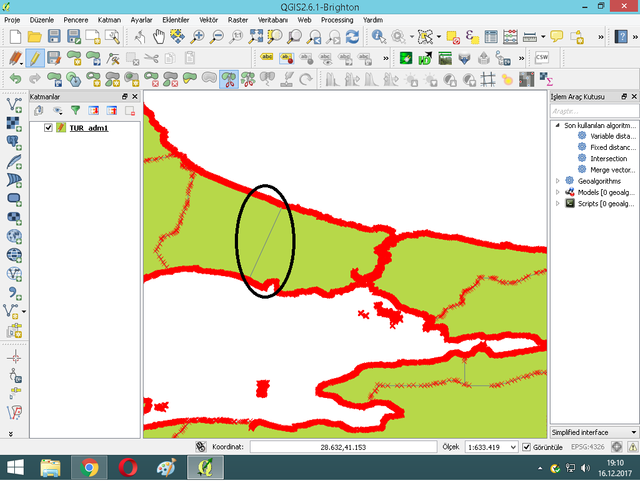Screen dimensions: 640x486
Task: Click the Save Layer Edits icon
Action: coord(54,58)
